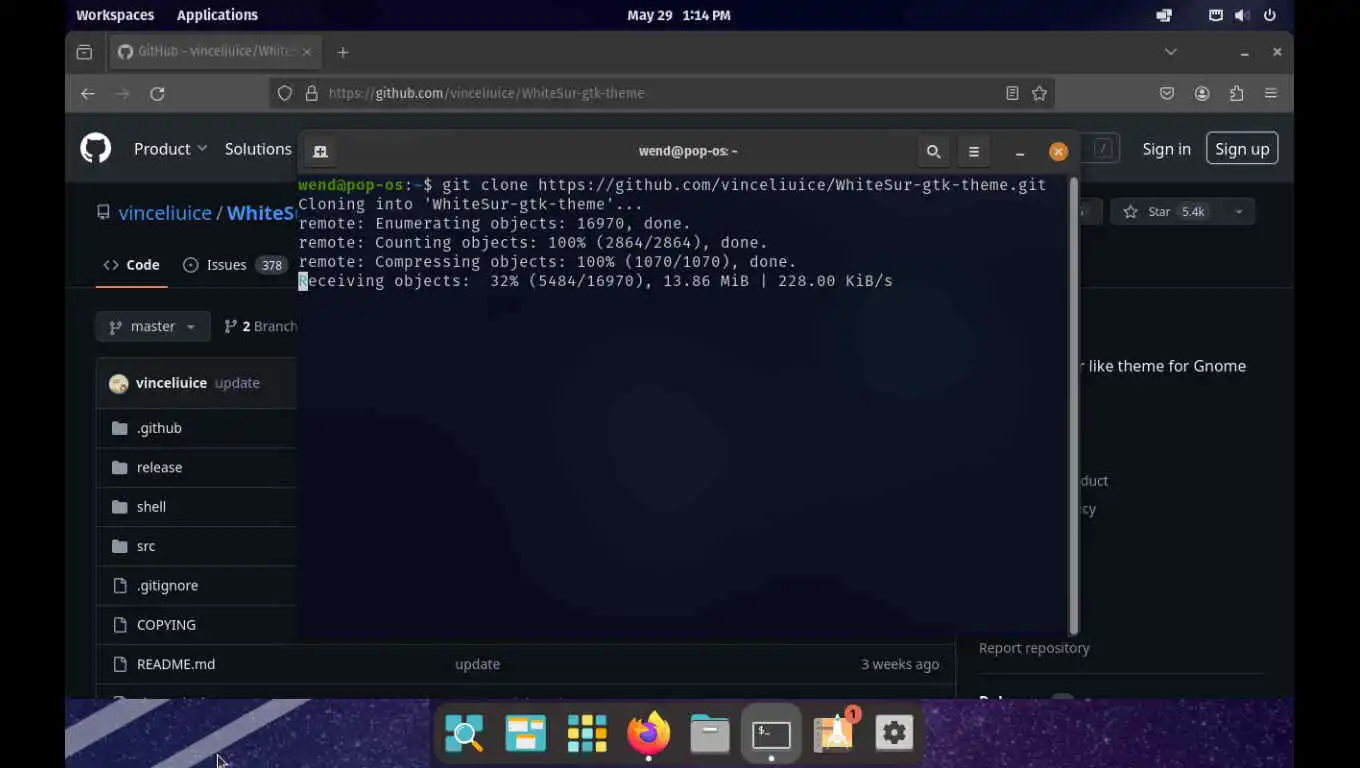Open Firefox tab overview icon
The height and width of the screenshot is (768, 1360).
coord(84,52)
